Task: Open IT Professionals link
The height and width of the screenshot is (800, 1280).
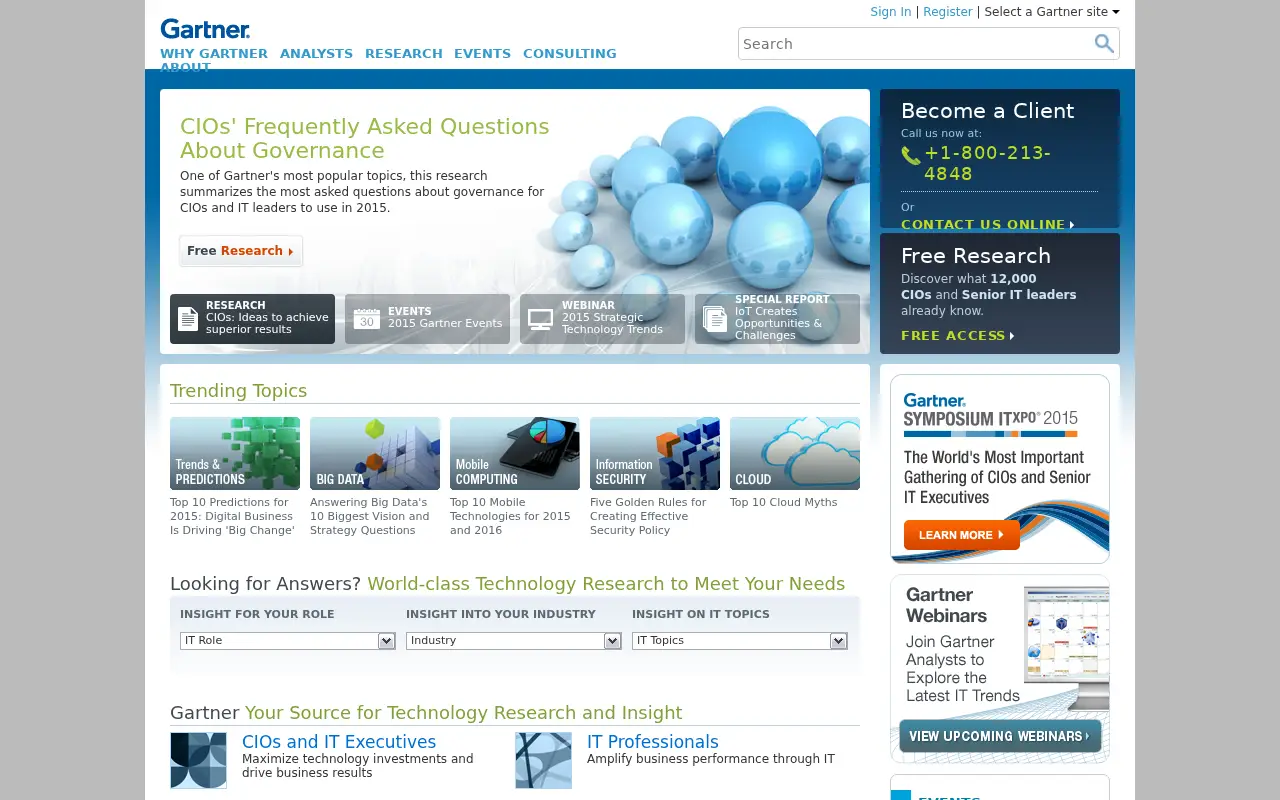Action: point(653,742)
